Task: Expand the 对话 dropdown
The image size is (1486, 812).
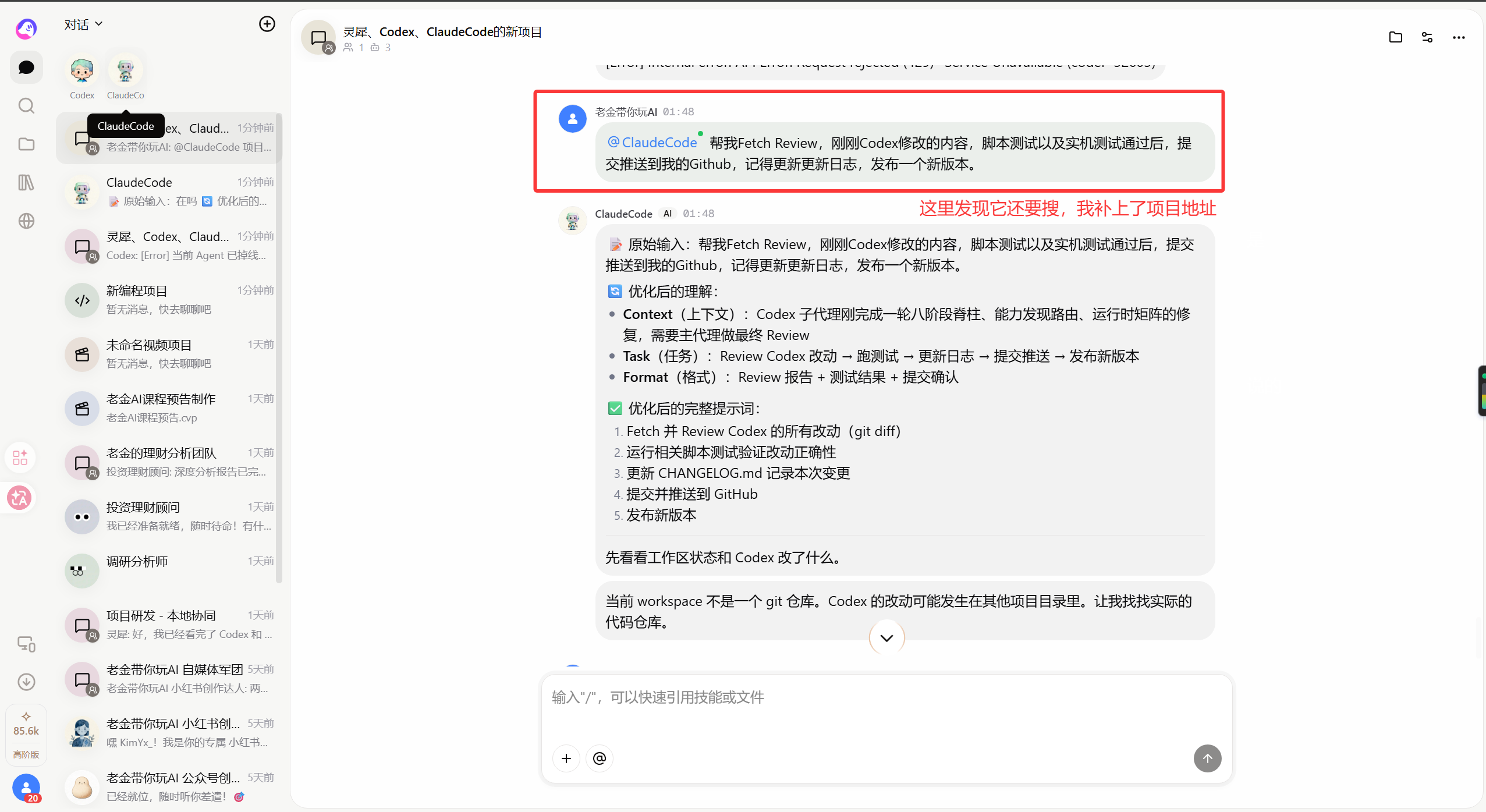Action: tap(83, 24)
